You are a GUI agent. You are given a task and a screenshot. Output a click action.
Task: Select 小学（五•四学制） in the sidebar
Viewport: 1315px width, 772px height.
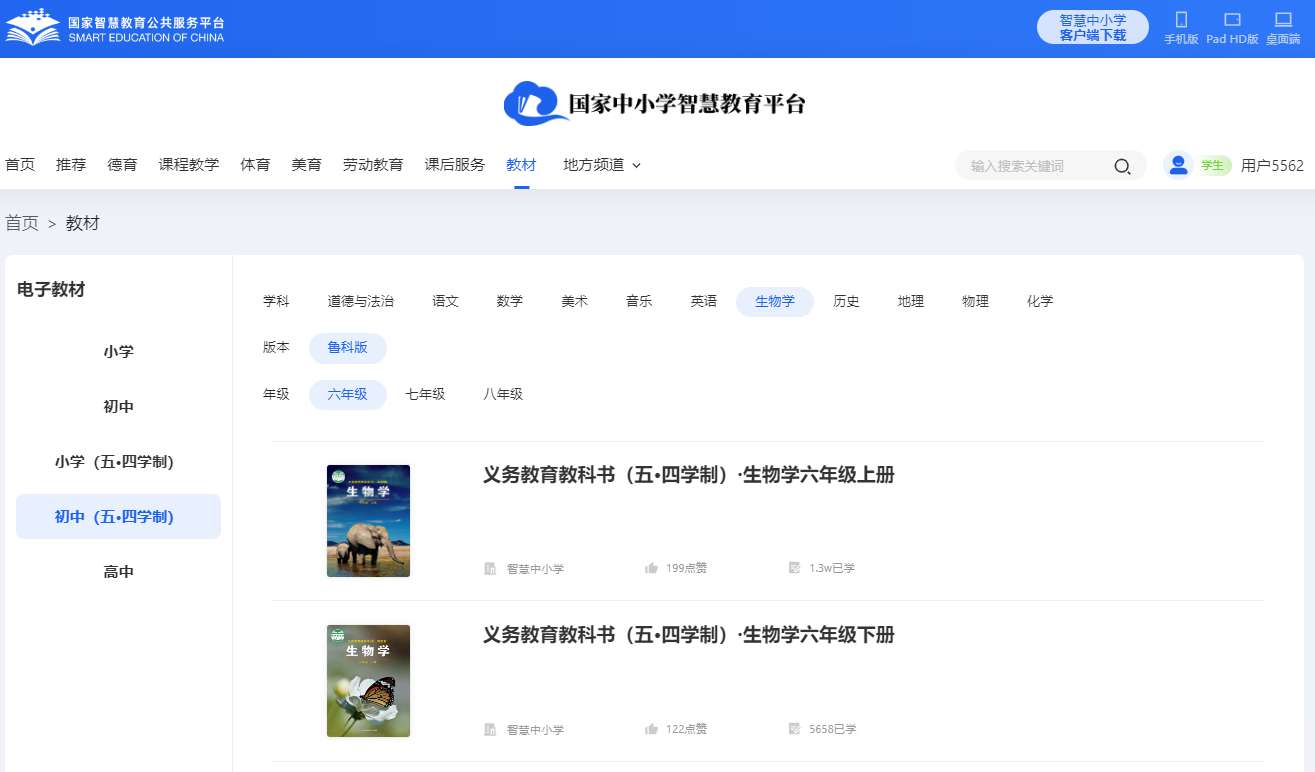tap(118, 462)
